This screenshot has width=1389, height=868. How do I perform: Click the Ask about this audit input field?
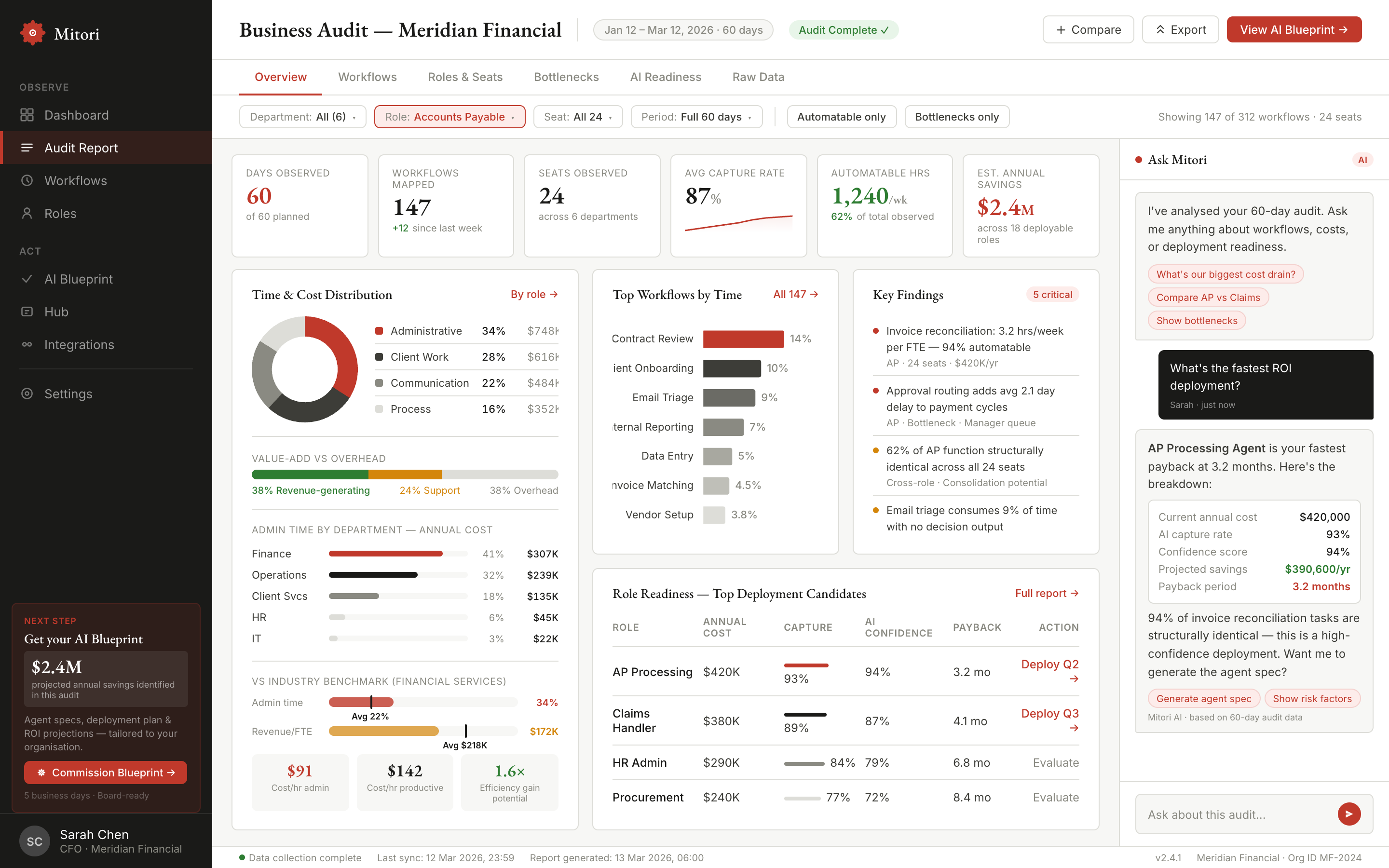click(x=1234, y=814)
